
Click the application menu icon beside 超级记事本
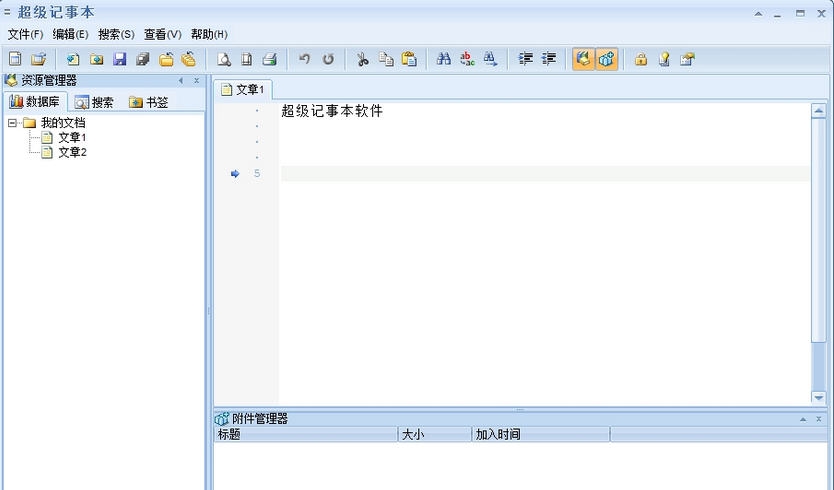click(7, 12)
